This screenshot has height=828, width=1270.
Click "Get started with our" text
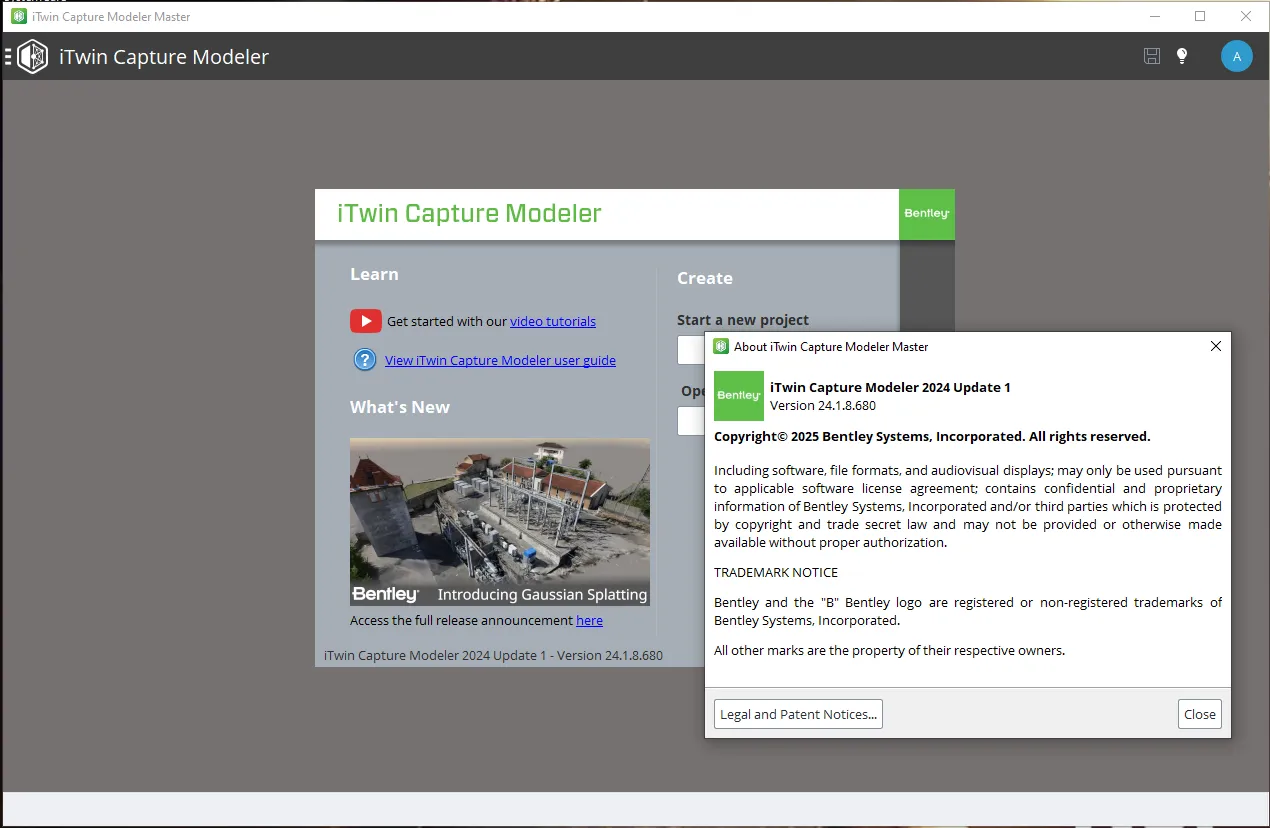click(447, 321)
